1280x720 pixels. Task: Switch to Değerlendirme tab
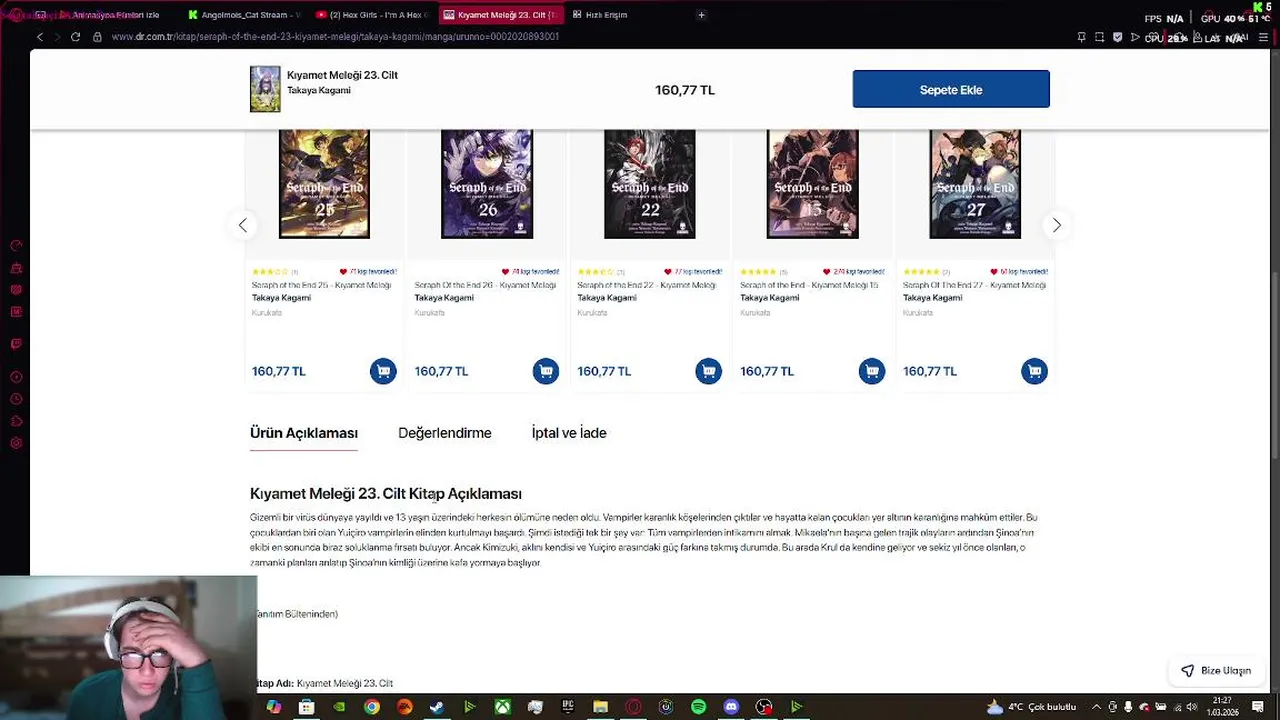click(445, 433)
